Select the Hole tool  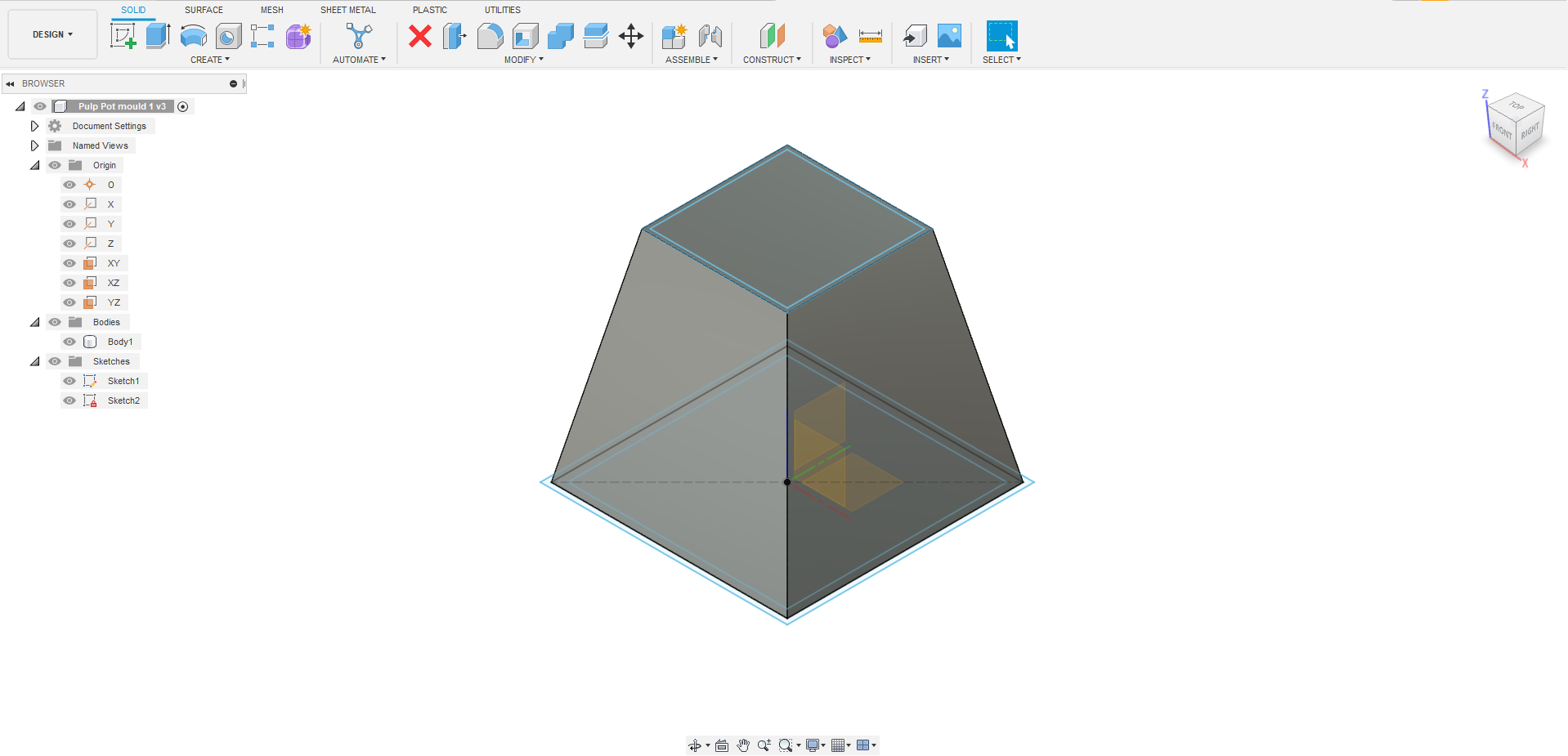coord(228,36)
